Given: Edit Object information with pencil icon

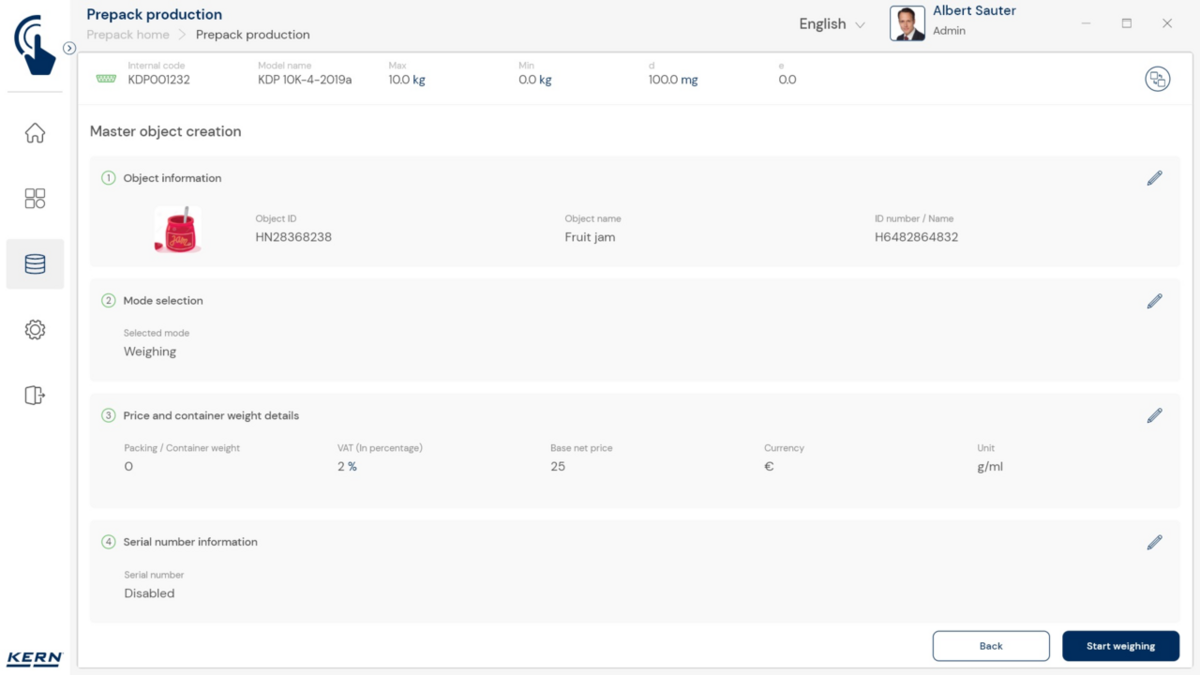Looking at the screenshot, I should [1154, 178].
